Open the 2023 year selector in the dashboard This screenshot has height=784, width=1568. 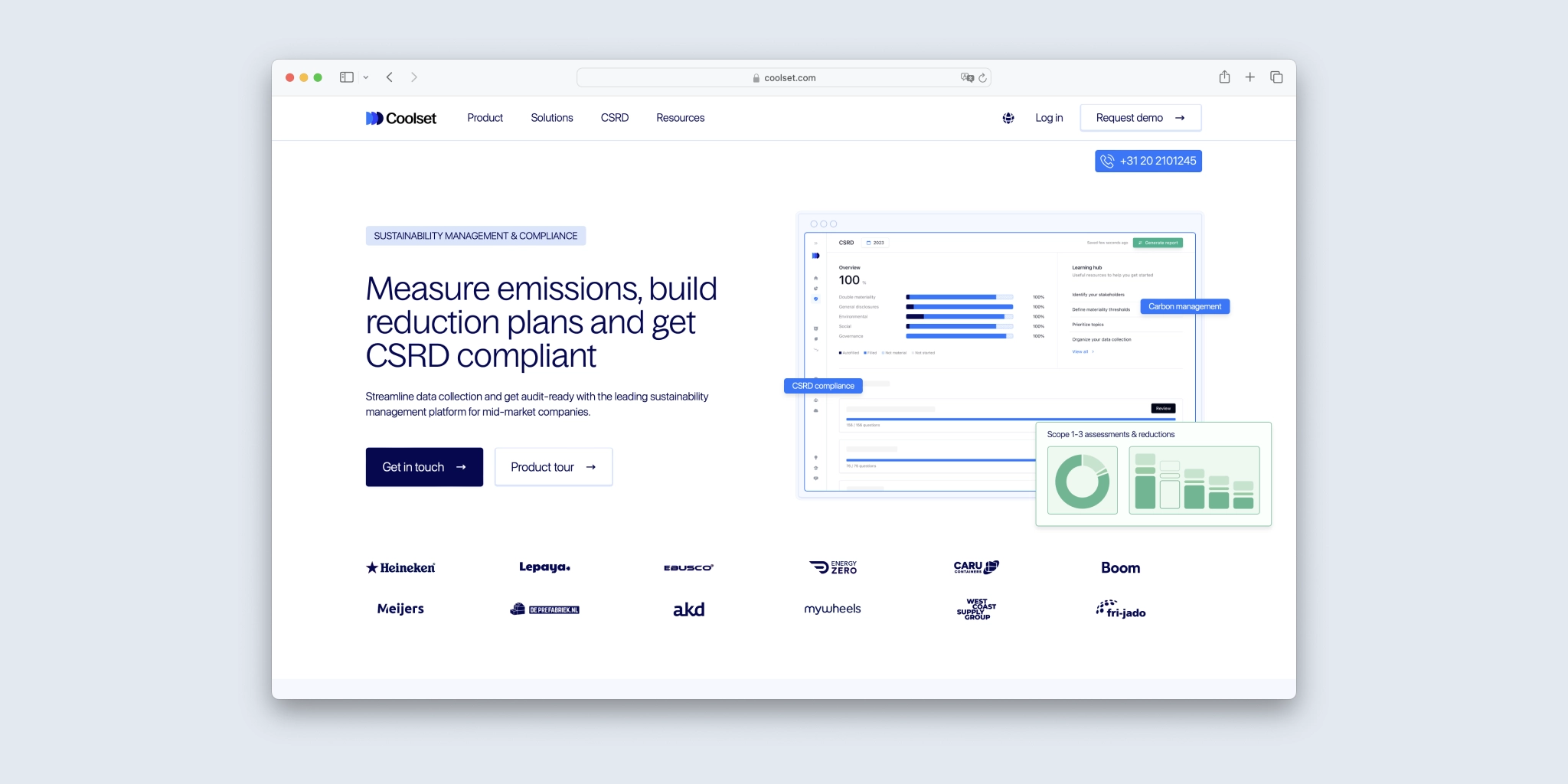tap(875, 243)
